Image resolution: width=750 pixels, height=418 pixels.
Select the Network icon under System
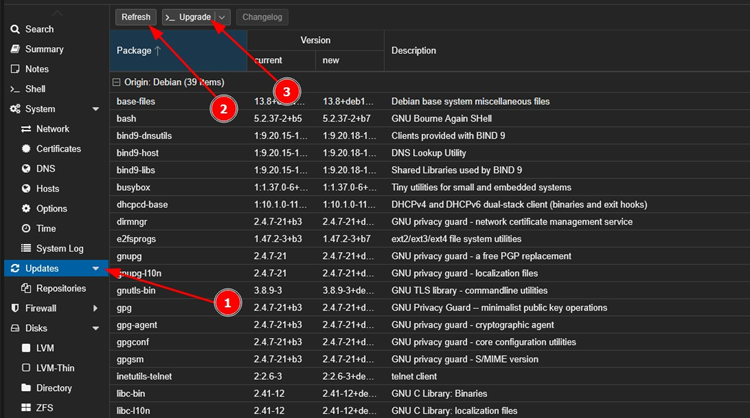pos(27,129)
